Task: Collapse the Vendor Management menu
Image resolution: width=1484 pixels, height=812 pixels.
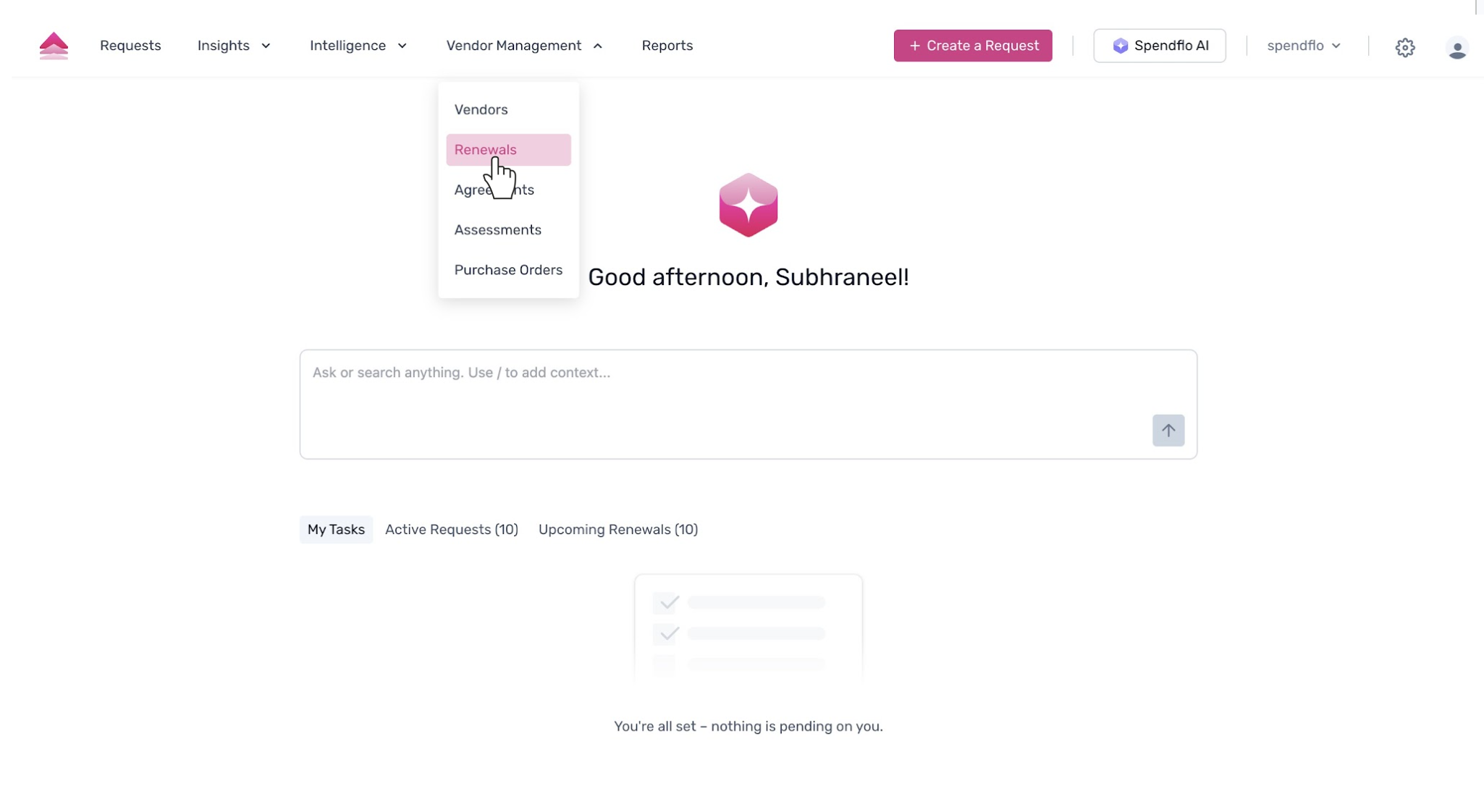Action: pos(524,46)
